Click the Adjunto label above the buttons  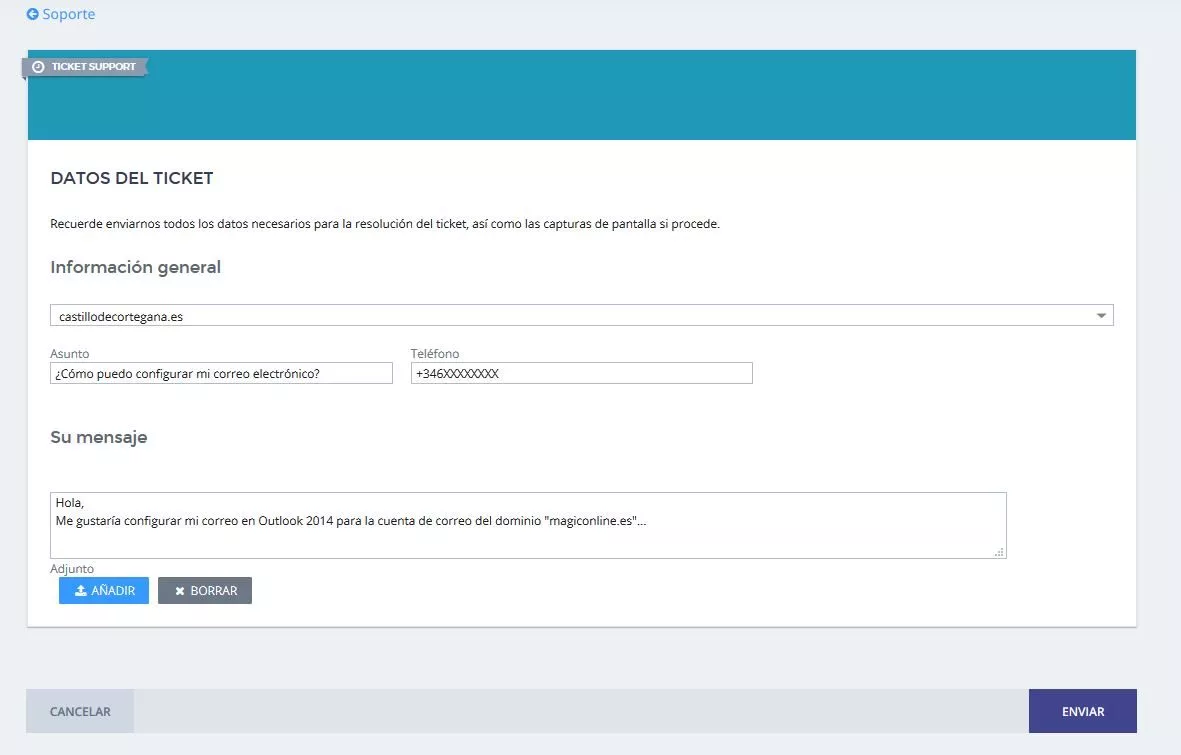(72, 569)
